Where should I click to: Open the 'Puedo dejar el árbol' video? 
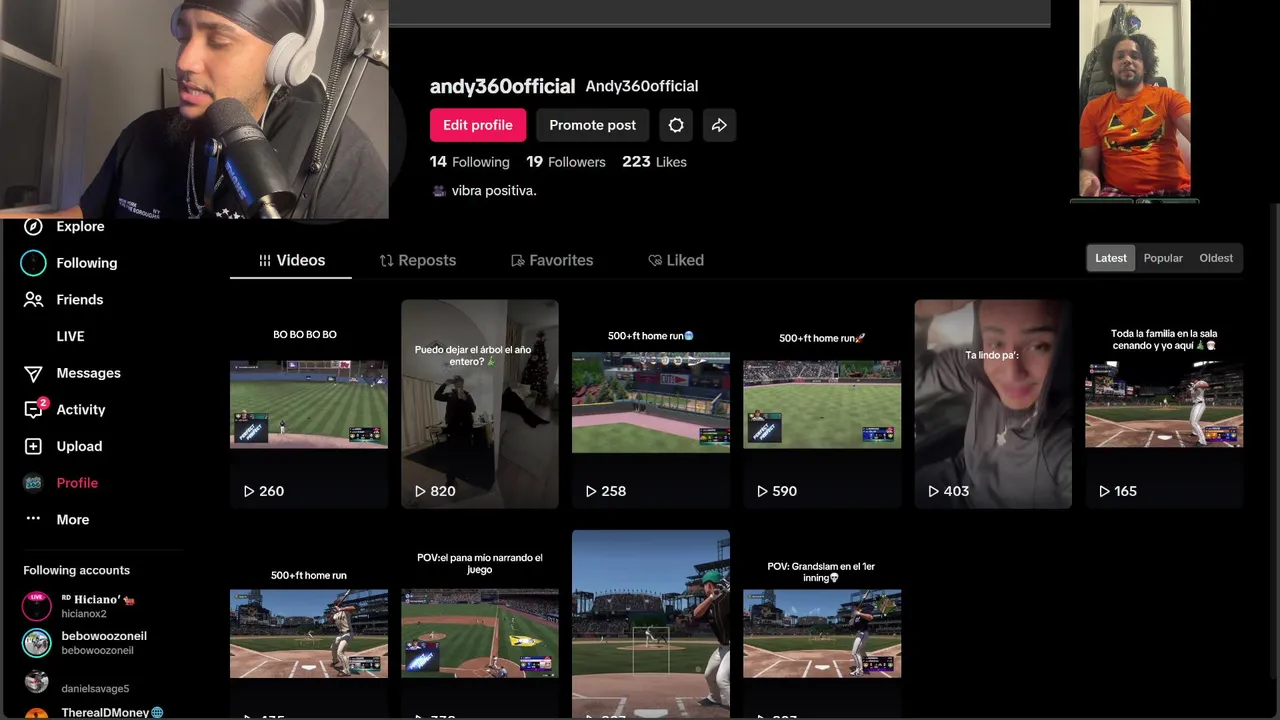click(480, 404)
